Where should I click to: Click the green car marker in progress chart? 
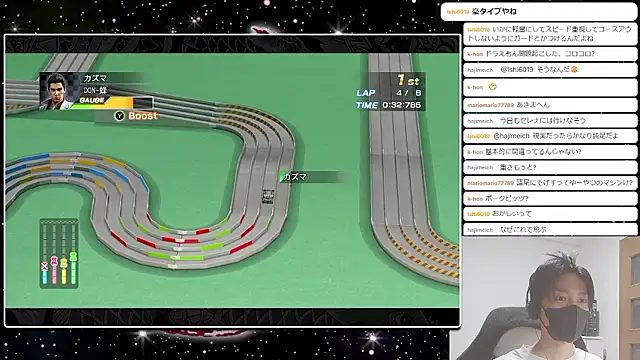coord(73,257)
